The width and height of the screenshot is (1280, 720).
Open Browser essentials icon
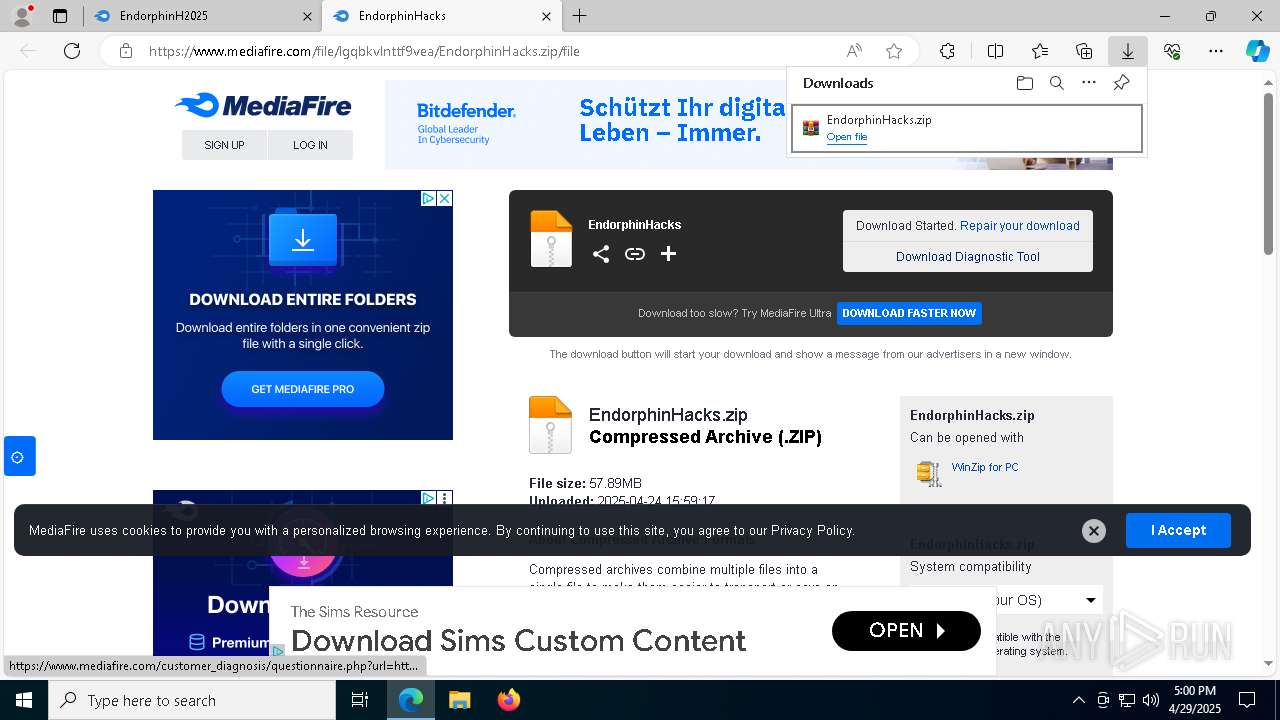point(1172,51)
